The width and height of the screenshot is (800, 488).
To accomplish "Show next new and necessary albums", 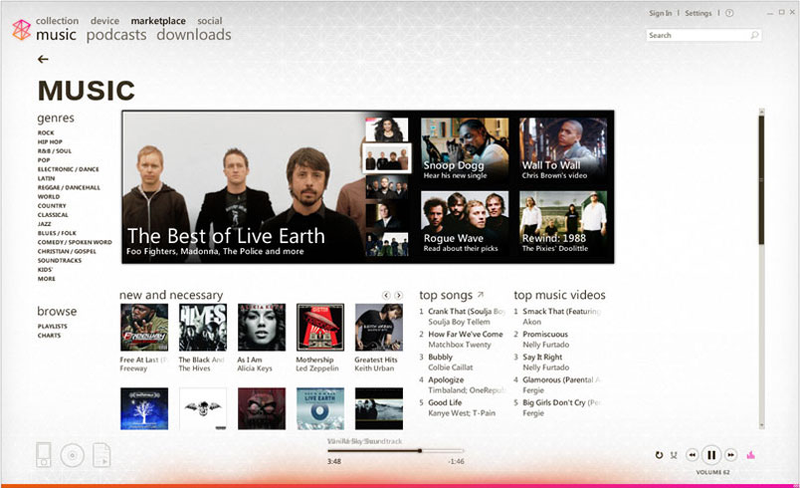I will click(x=398, y=296).
